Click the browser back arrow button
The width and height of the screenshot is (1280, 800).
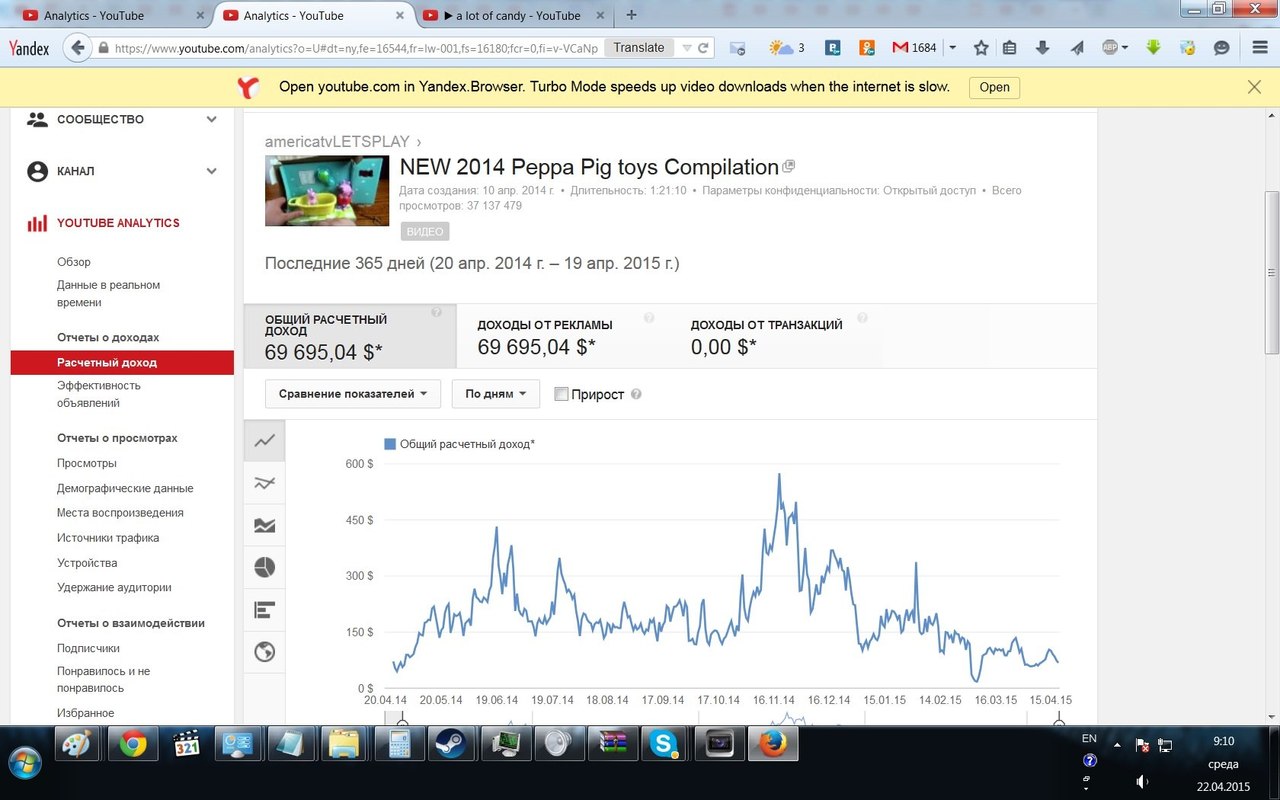click(x=77, y=48)
